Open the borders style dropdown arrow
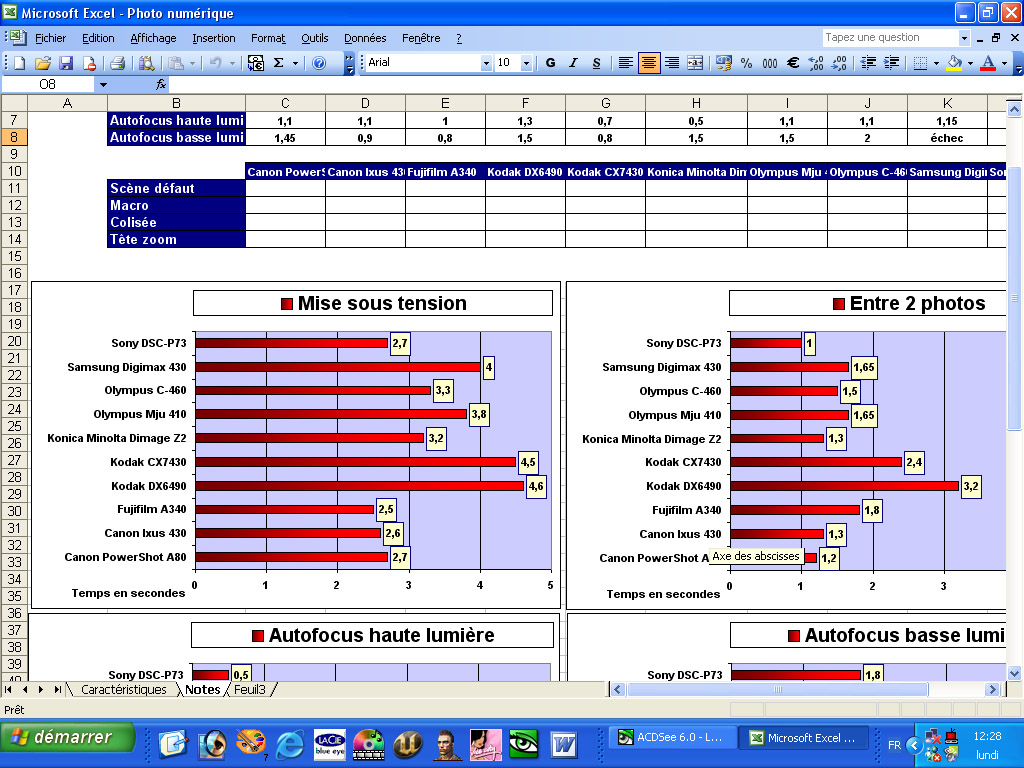Image resolution: width=1024 pixels, height=768 pixels. tap(936, 63)
